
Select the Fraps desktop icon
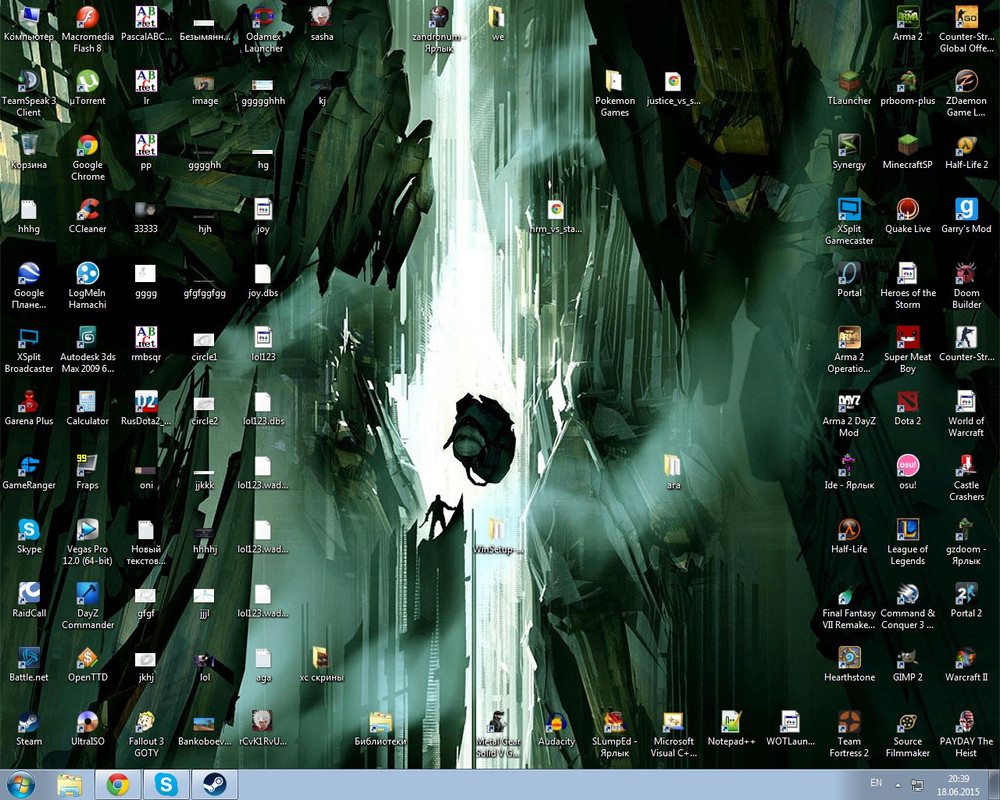tap(87, 473)
